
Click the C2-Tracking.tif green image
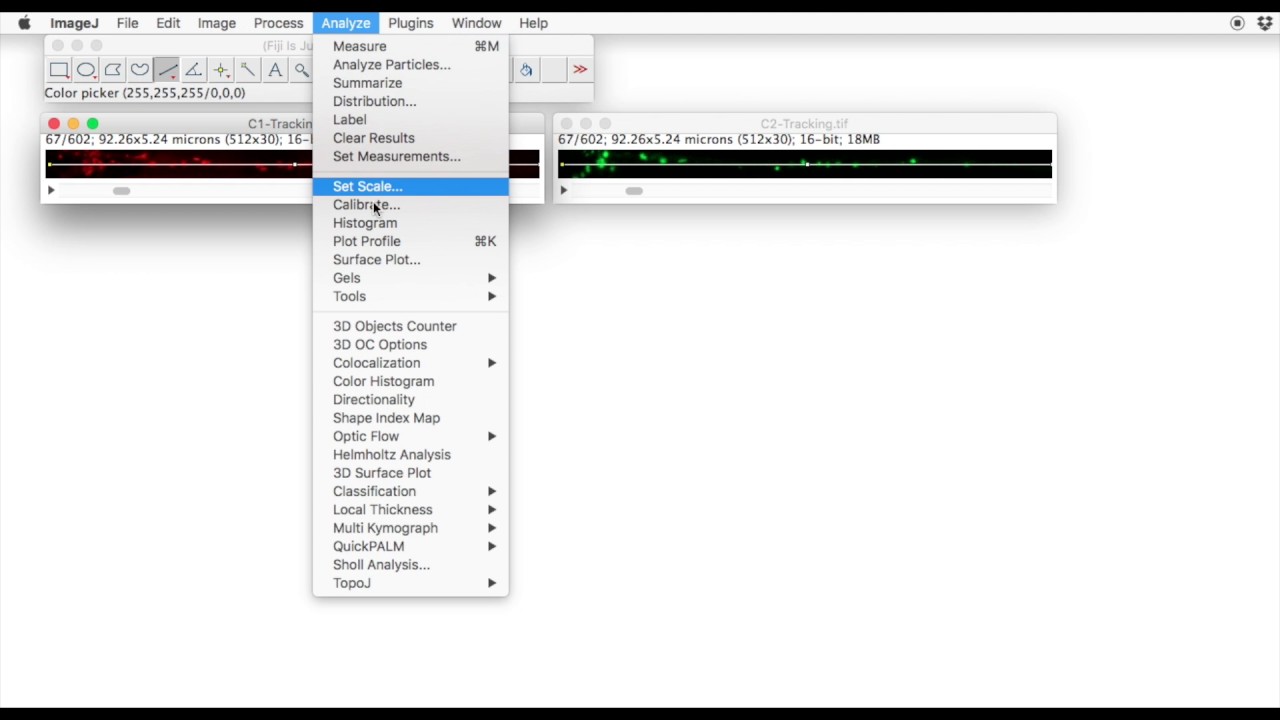pyautogui.click(x=805, y=164)
